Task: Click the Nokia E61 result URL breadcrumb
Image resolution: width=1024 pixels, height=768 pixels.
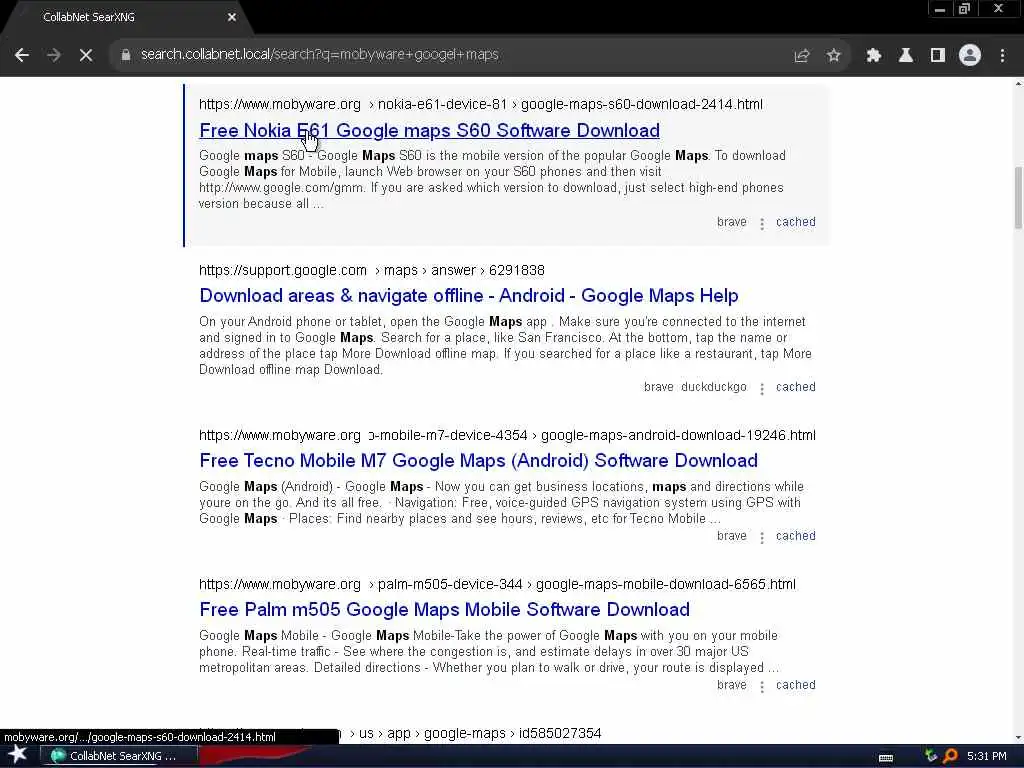Action: tap(481, 104)
